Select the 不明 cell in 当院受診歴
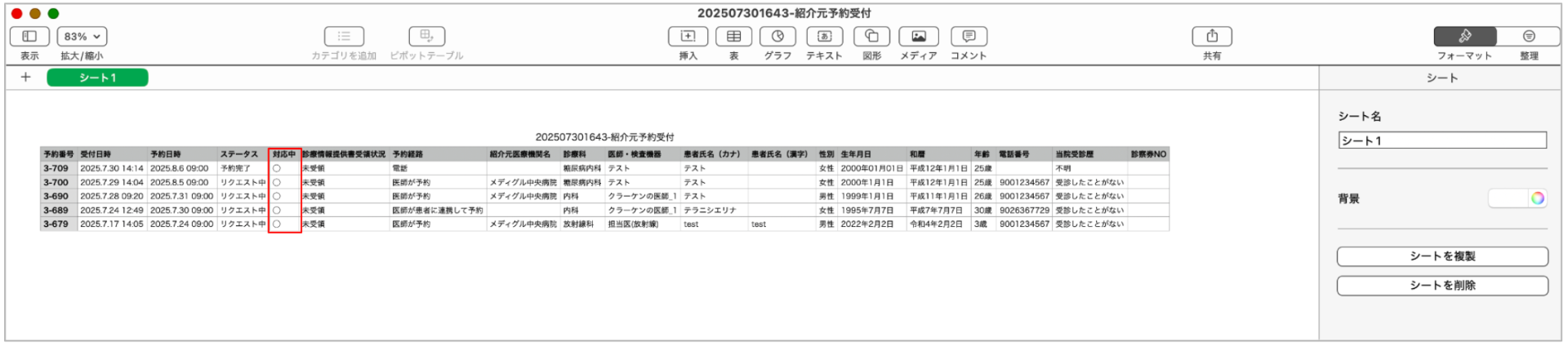This screenshot has width=1568, height=347. click(1089, 168)
